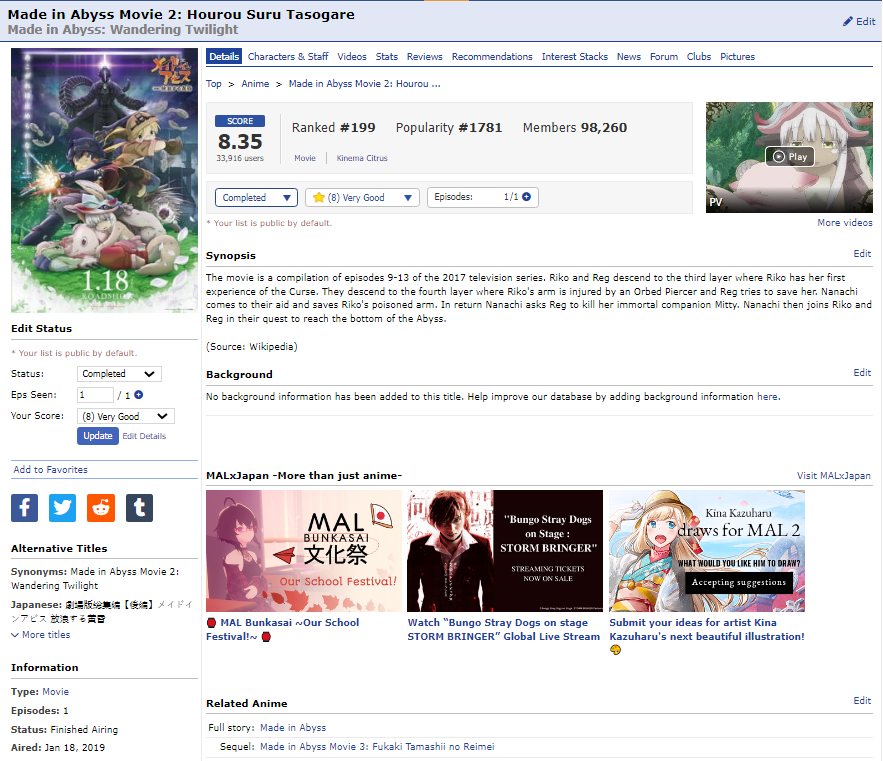Click Edit link beside Background

(862, 372)
